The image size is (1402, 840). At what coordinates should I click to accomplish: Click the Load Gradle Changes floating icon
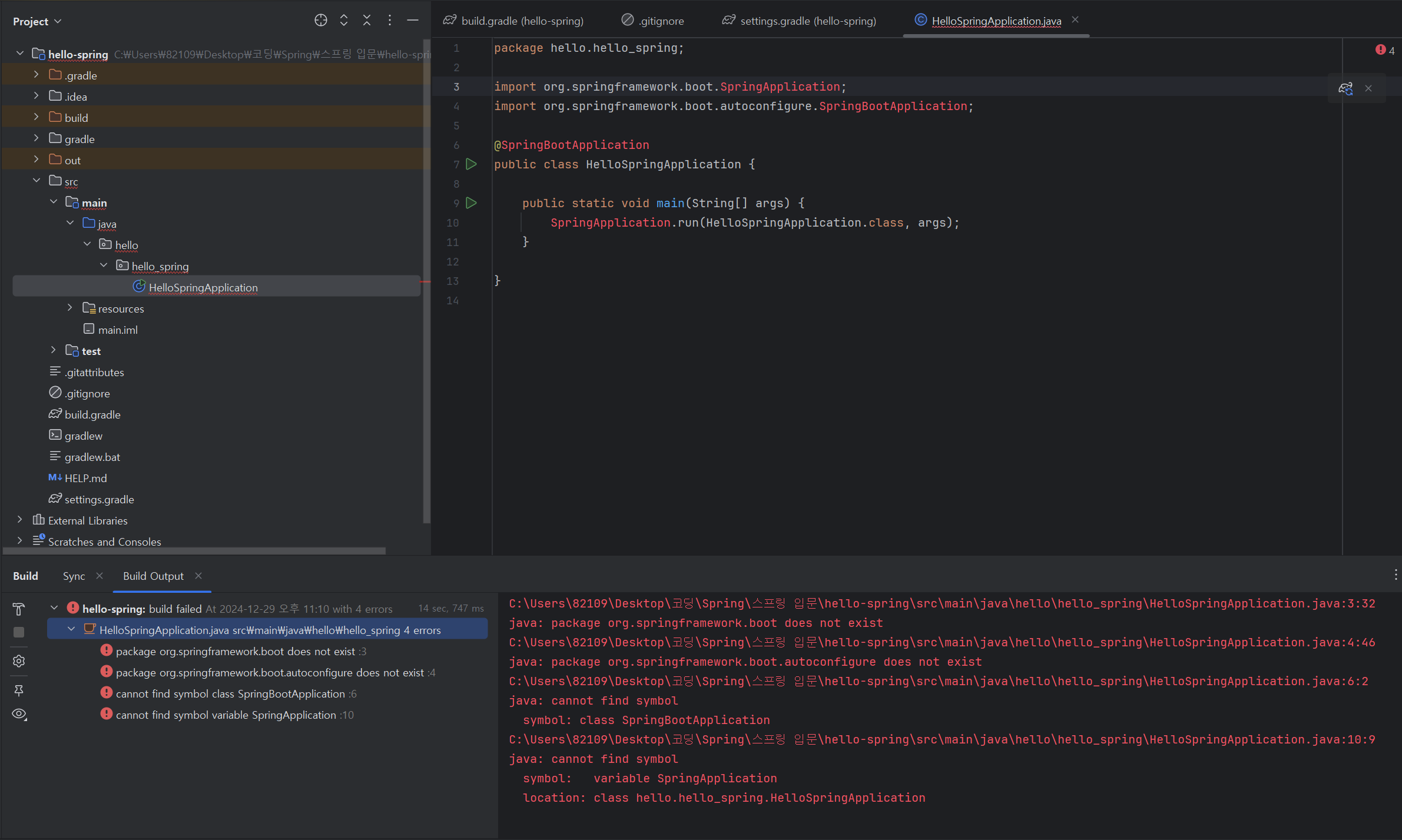click(x=1345, y=88)
